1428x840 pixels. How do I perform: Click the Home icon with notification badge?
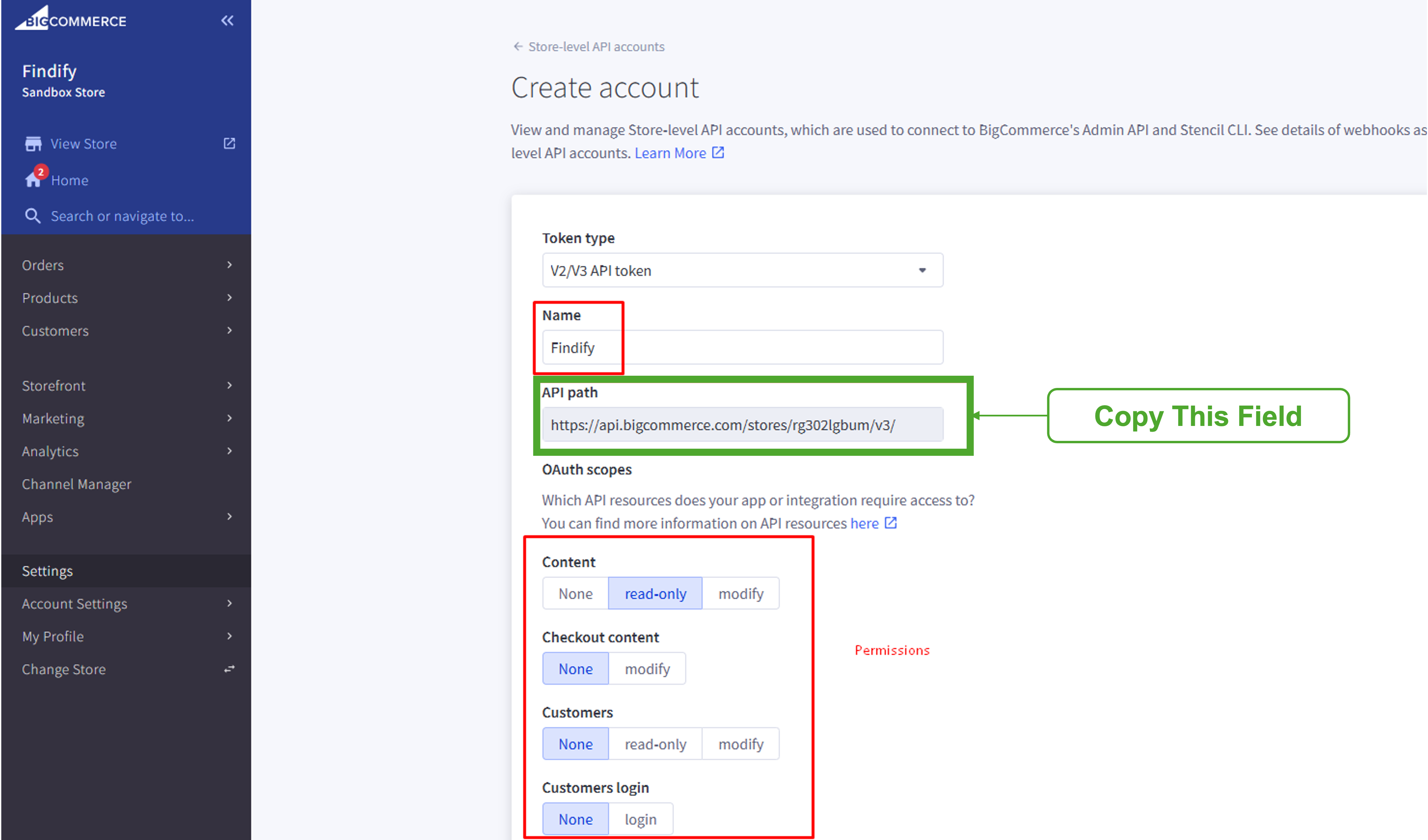[x=33, y=180]
